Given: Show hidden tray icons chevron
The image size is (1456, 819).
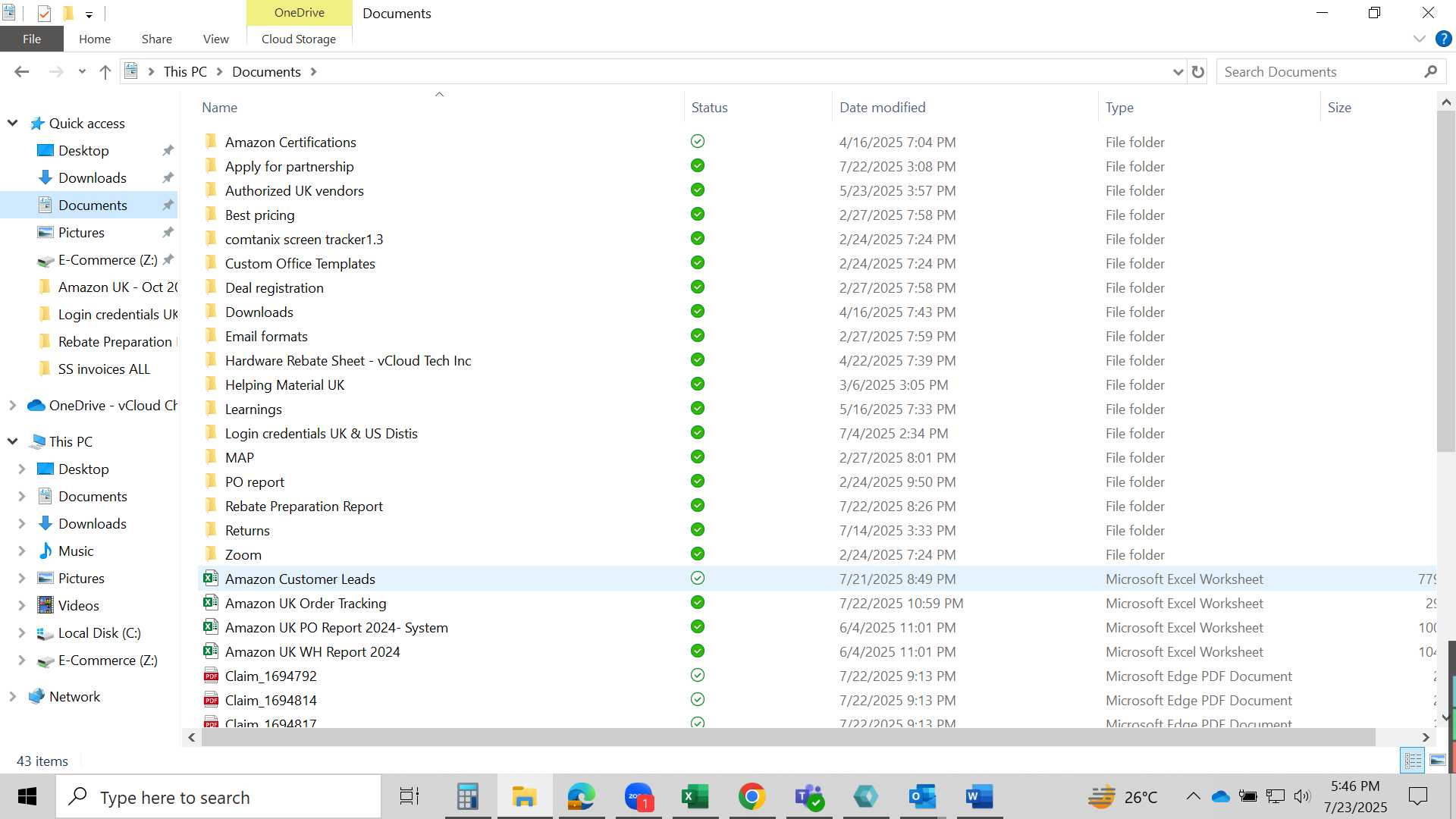Looking at the screenshot, I should pyautogui.click(x=1193, y=796).
